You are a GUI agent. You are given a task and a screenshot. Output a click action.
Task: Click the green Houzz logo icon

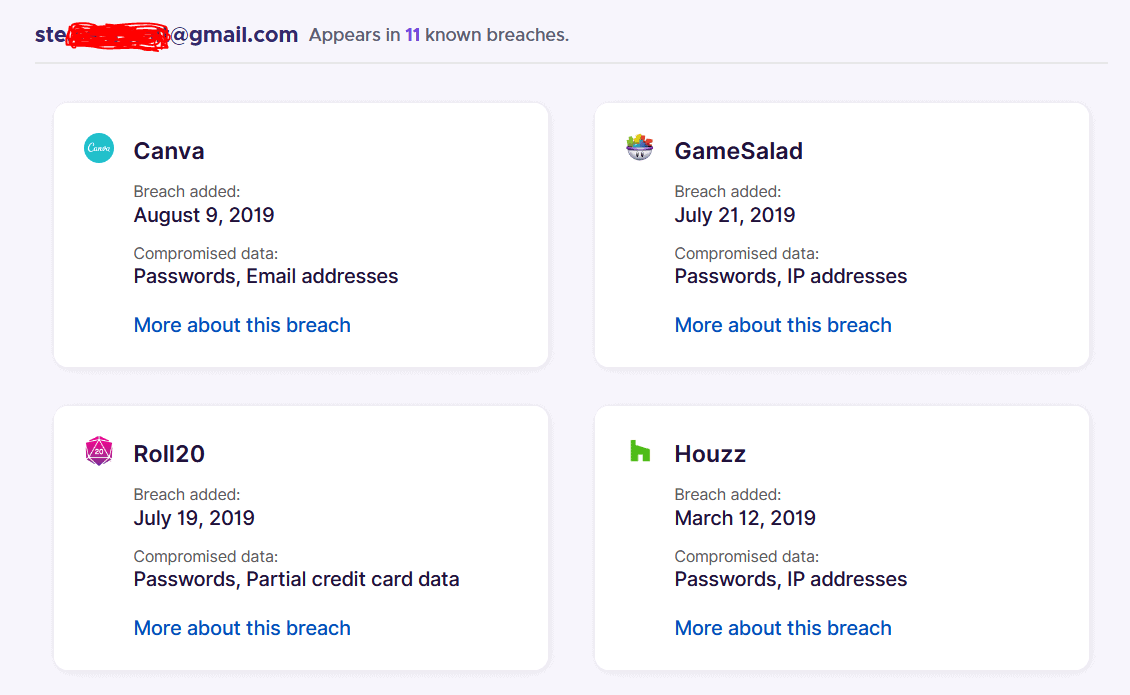coord(640,451)
